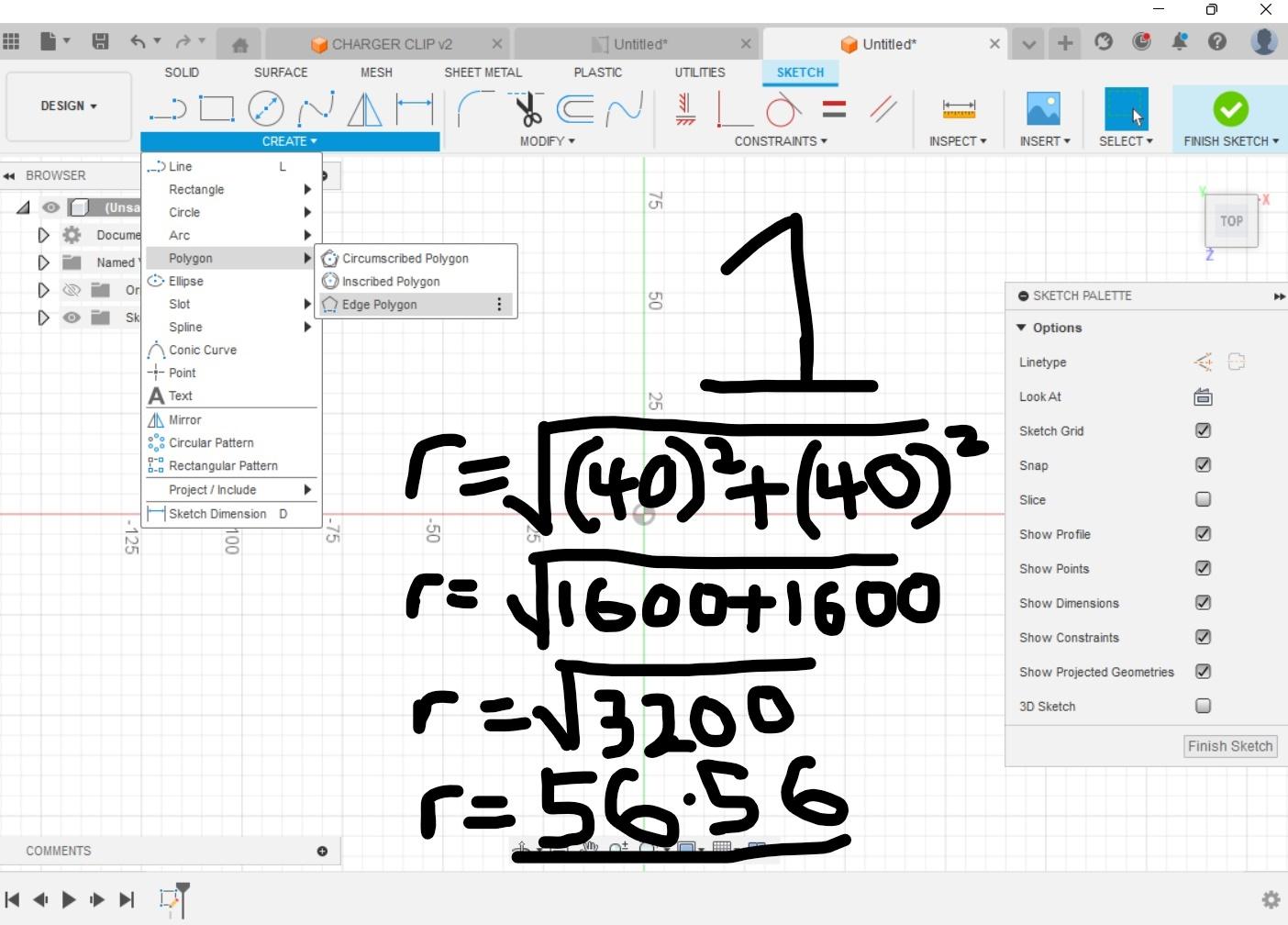Click the Sketch Dimension icon in toolbar
The height and width of the screenshot is (925, 1288).
click(x=414, y=108)
